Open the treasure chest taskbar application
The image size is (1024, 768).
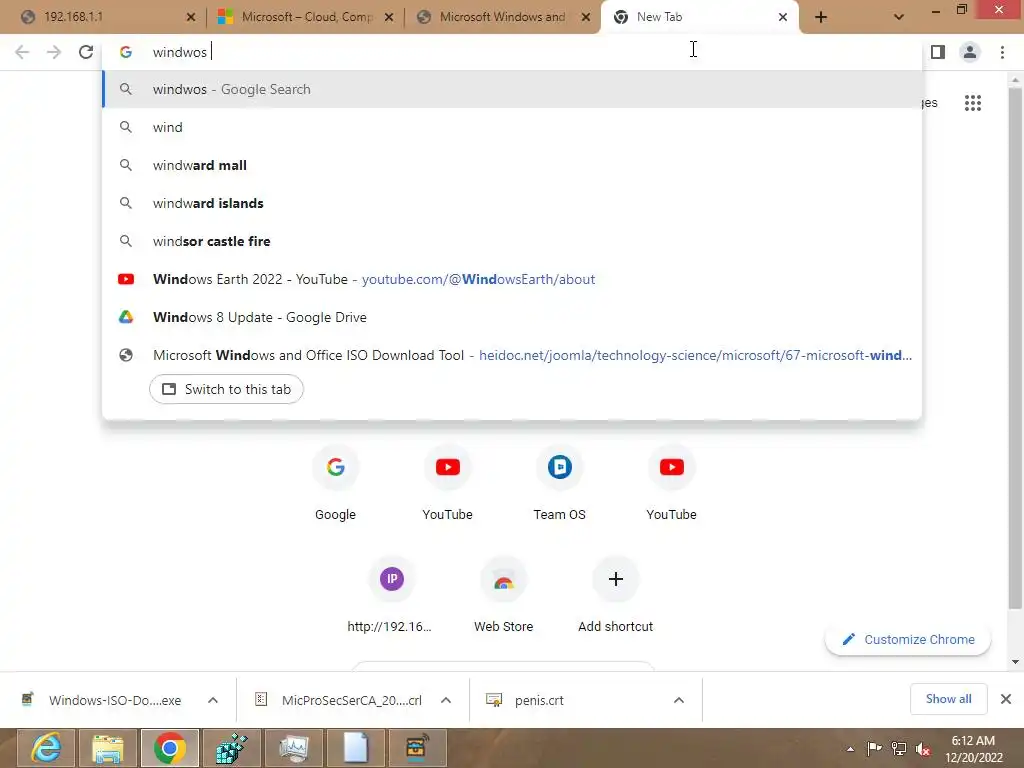tap(417, 748)
